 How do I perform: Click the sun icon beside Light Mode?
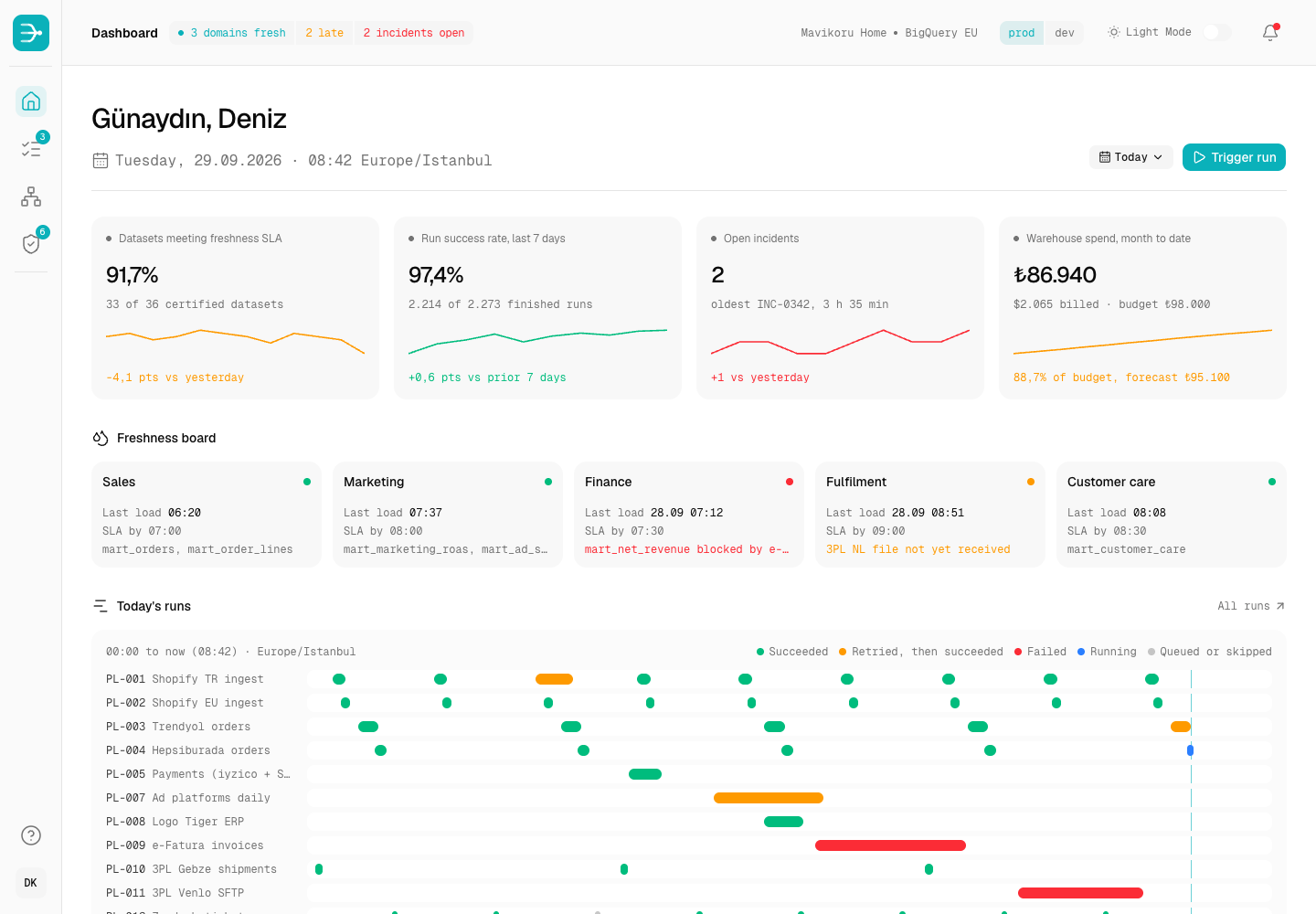coord(1114,32)
